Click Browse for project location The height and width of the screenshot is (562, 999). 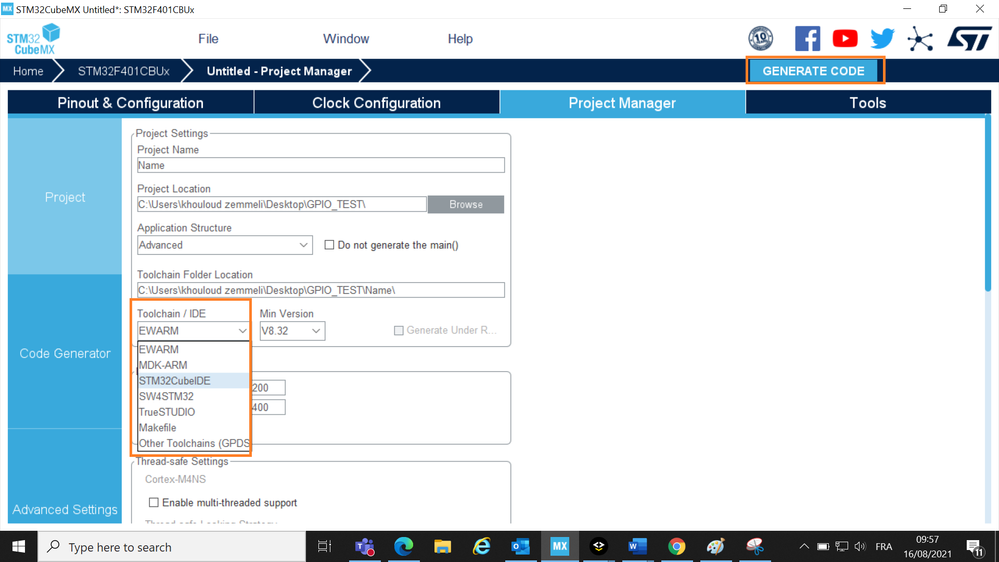pyautogui.click(x=466, y=205)
